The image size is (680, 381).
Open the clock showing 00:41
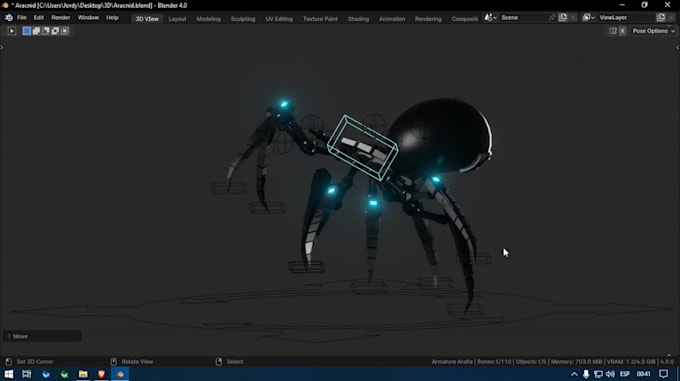[644, 374]
